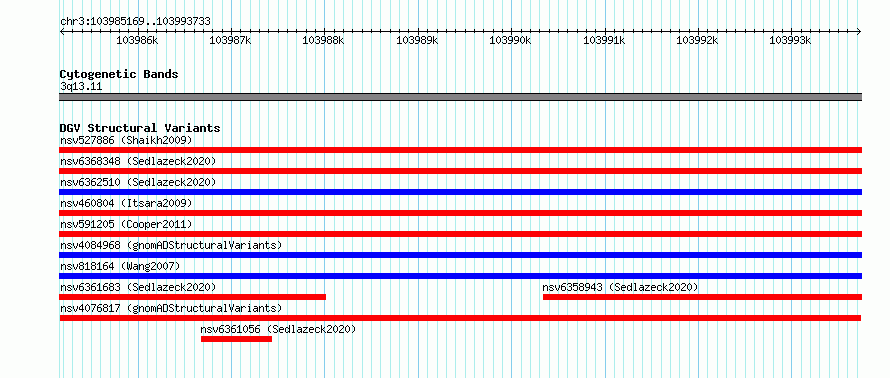Image resolution: width=890 pixels, height=378 pixels.
Task: Click the nsv527886 (Shaikh2009) variant label
Action: click(126, 140)
